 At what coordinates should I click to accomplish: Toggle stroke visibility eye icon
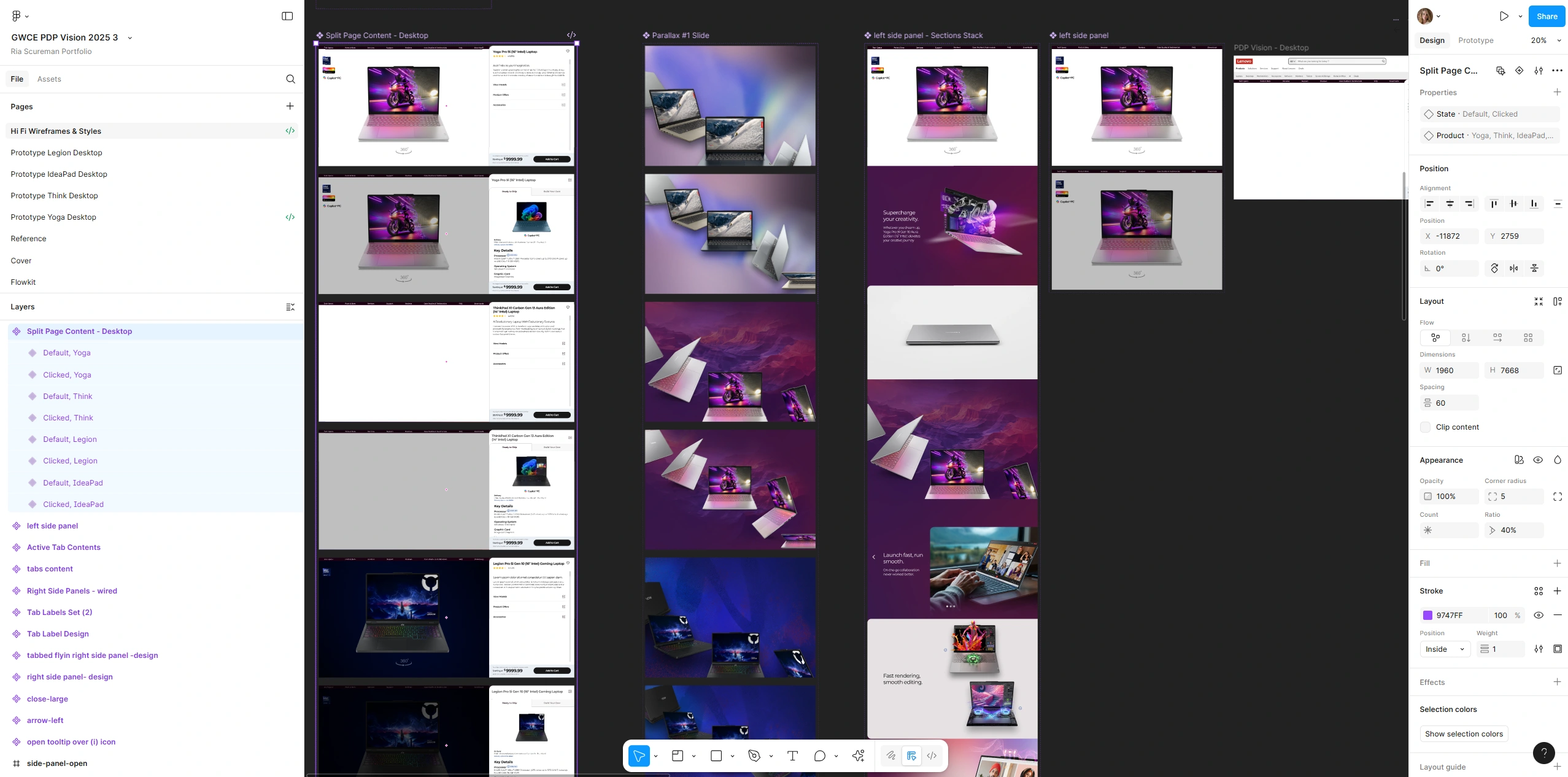tap(1538, 615)
